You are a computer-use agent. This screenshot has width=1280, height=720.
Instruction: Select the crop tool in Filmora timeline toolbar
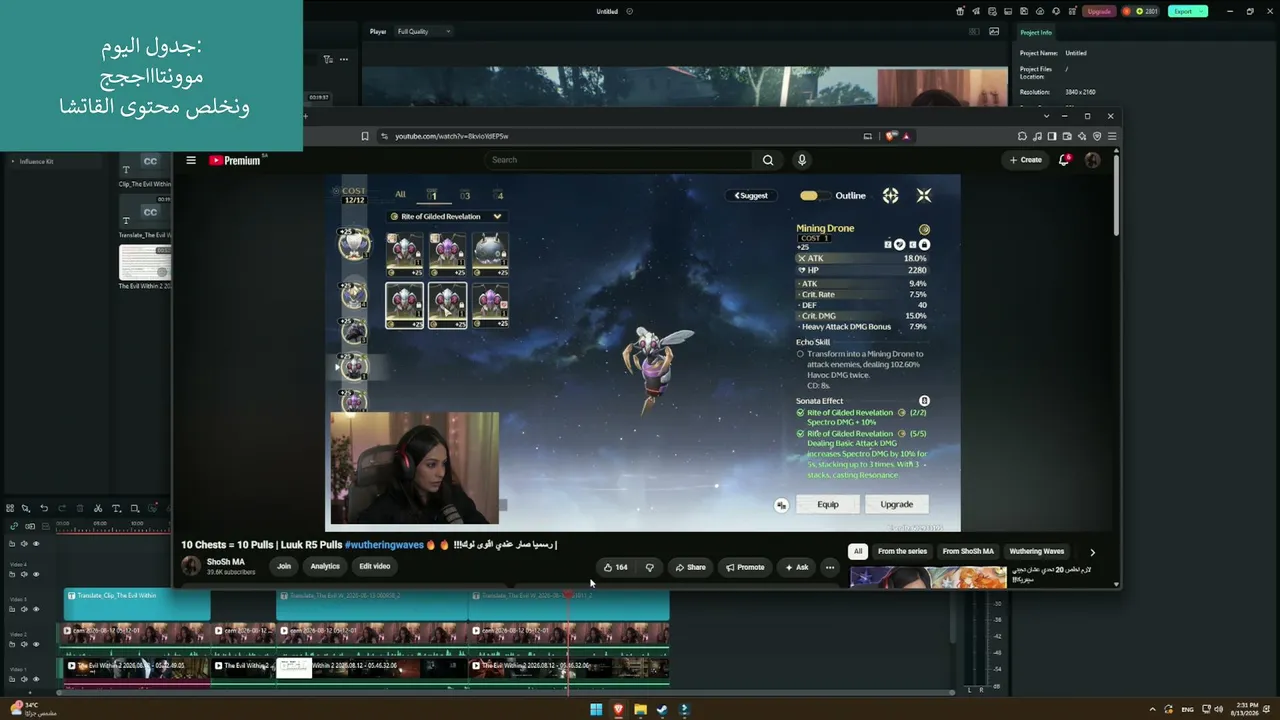pos(135,508)
